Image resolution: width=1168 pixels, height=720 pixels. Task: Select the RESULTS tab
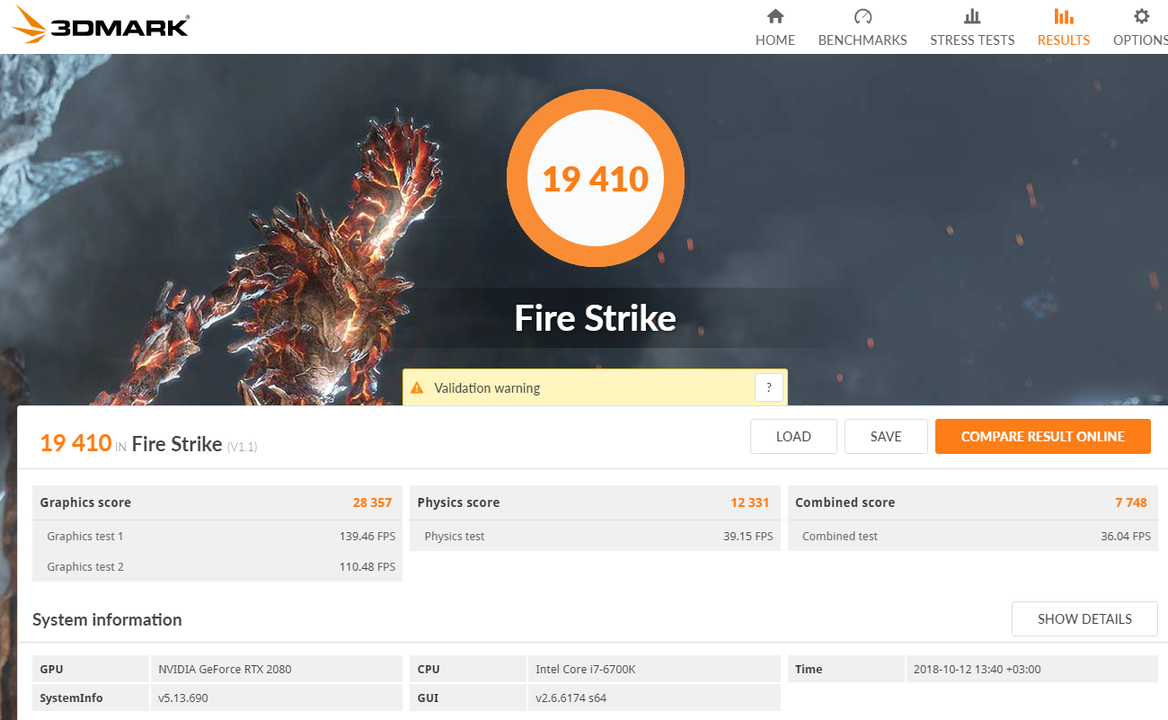pyautogui.click(x=1064, y=28)
